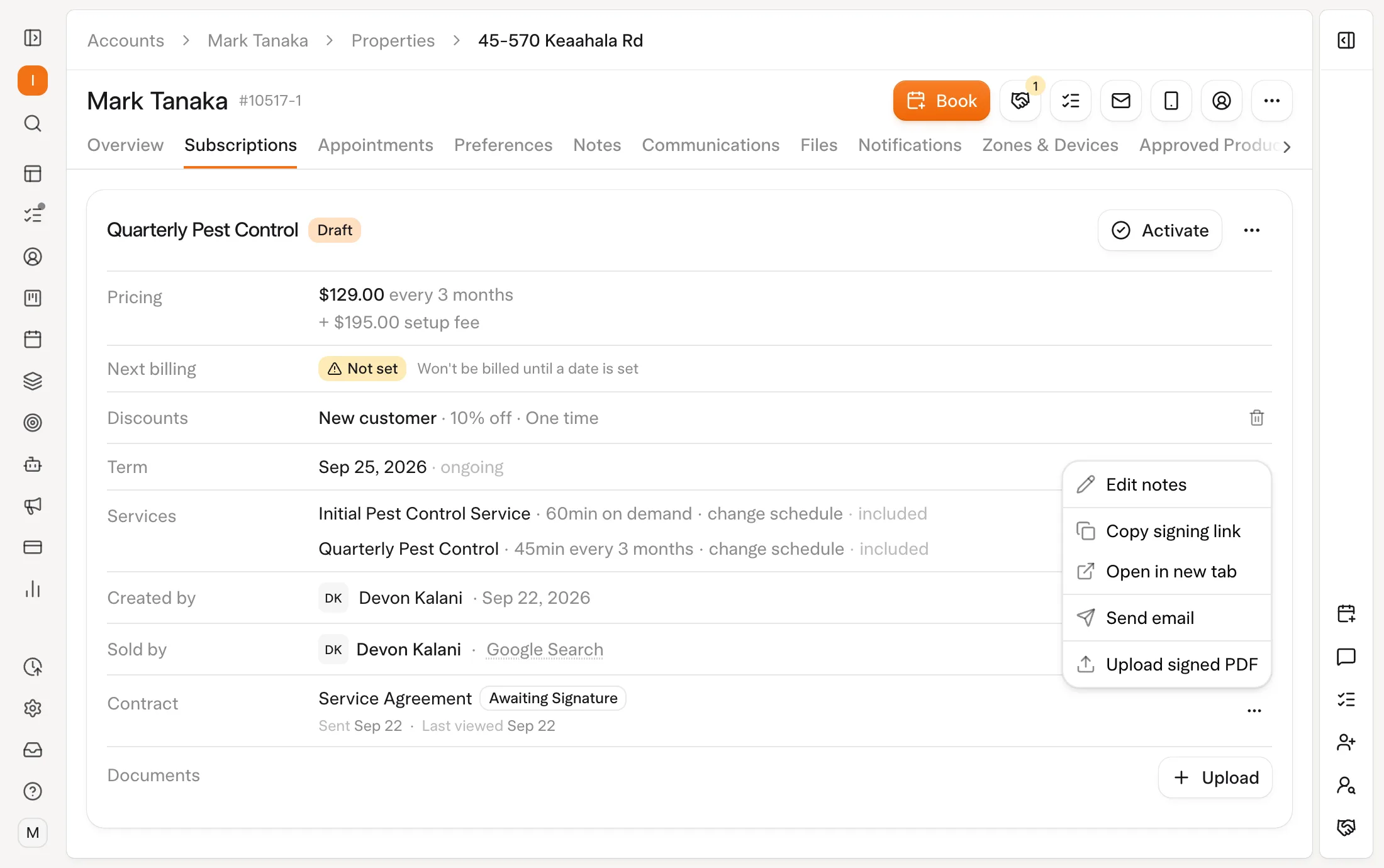
Task: Click the right rail add user icon
Action: (x=1346, y=742)
